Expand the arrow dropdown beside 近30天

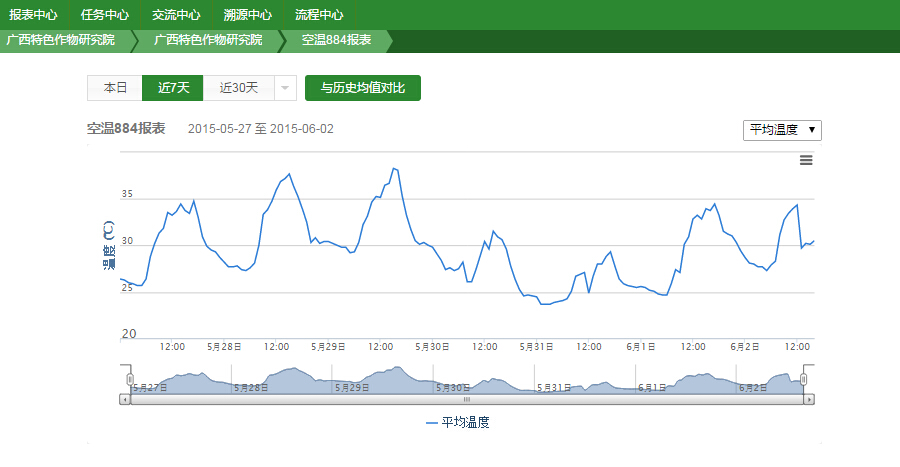point(285,88)
